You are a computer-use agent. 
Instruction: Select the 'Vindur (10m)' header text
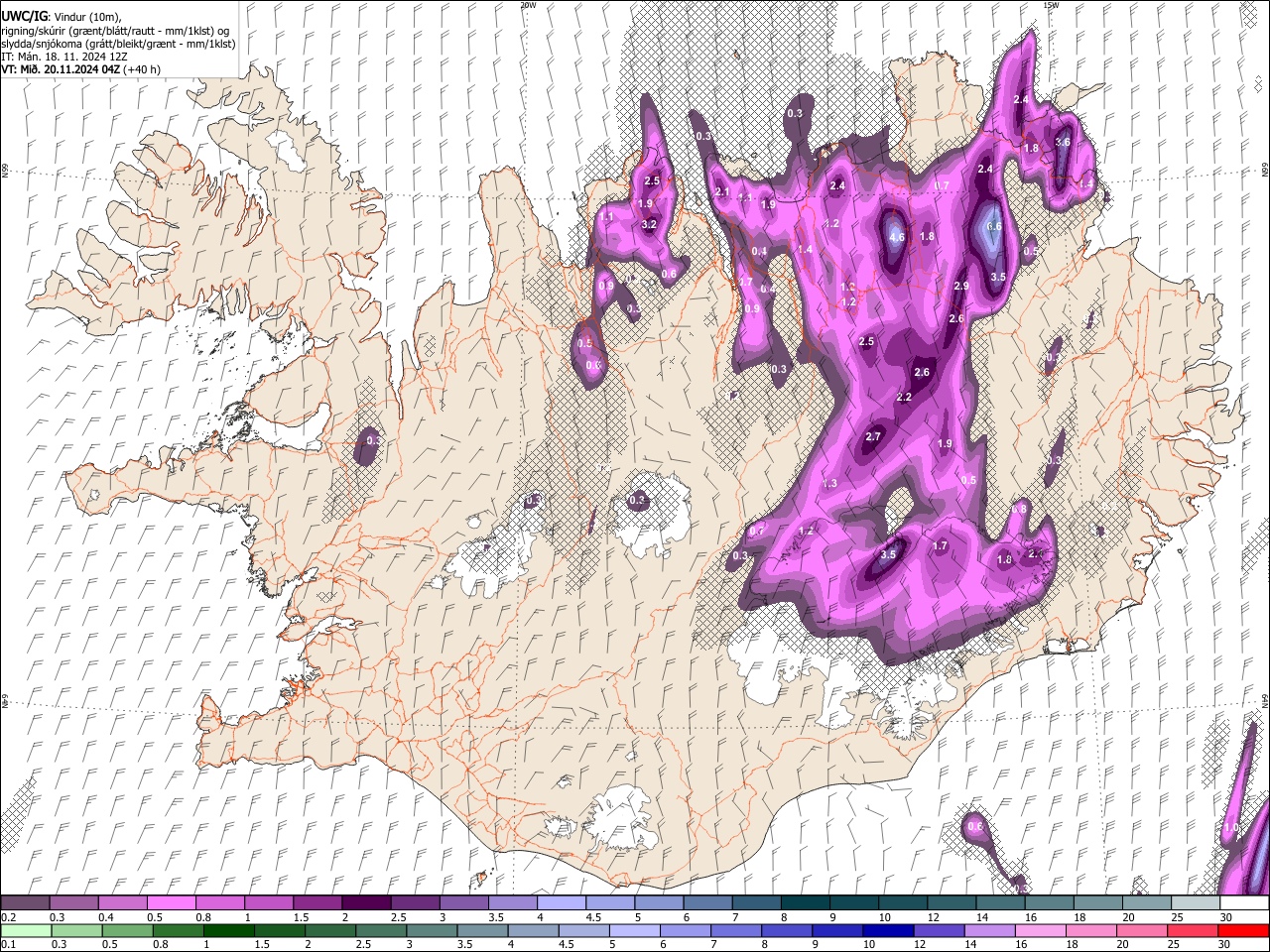pyautogui.click(x=85, y=17)
